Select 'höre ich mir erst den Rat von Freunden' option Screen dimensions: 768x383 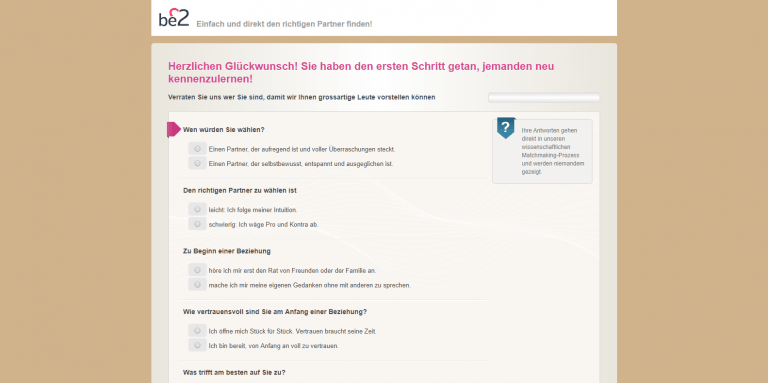click(x=197, y=270)
